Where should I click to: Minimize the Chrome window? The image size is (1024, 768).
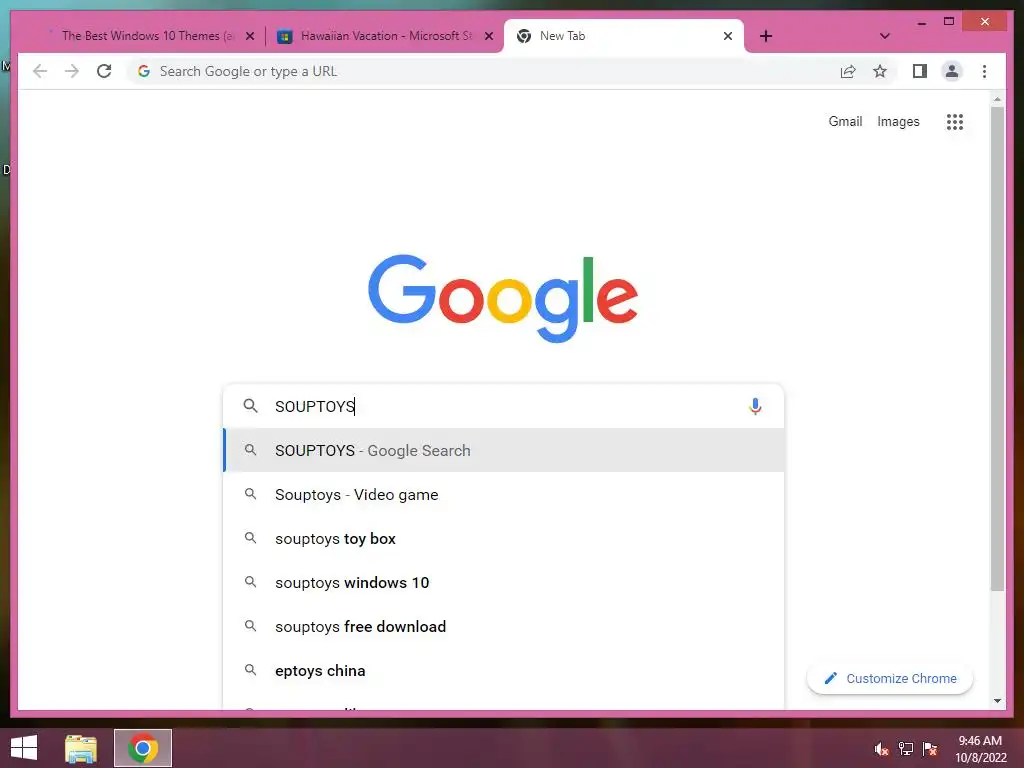[x=921, y=22]
